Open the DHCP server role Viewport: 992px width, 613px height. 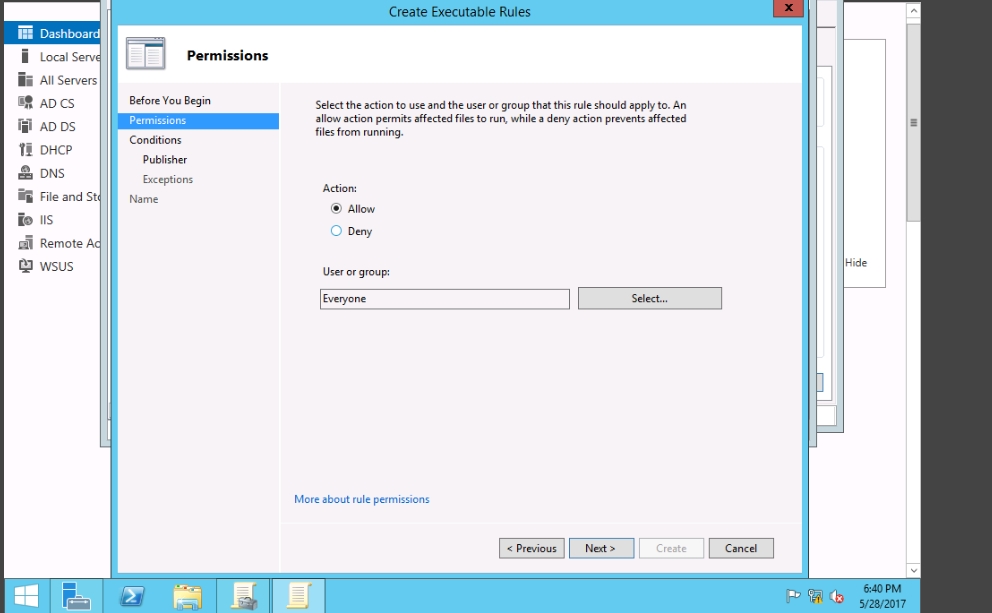click(55, 150)
